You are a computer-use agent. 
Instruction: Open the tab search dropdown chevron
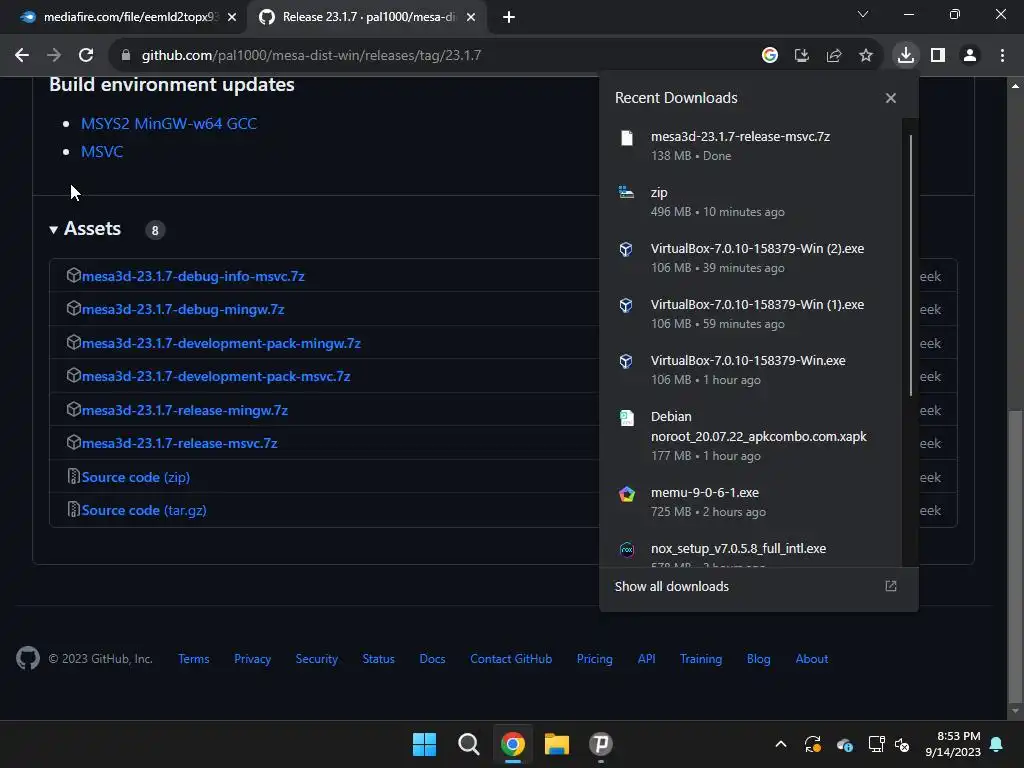863,14
